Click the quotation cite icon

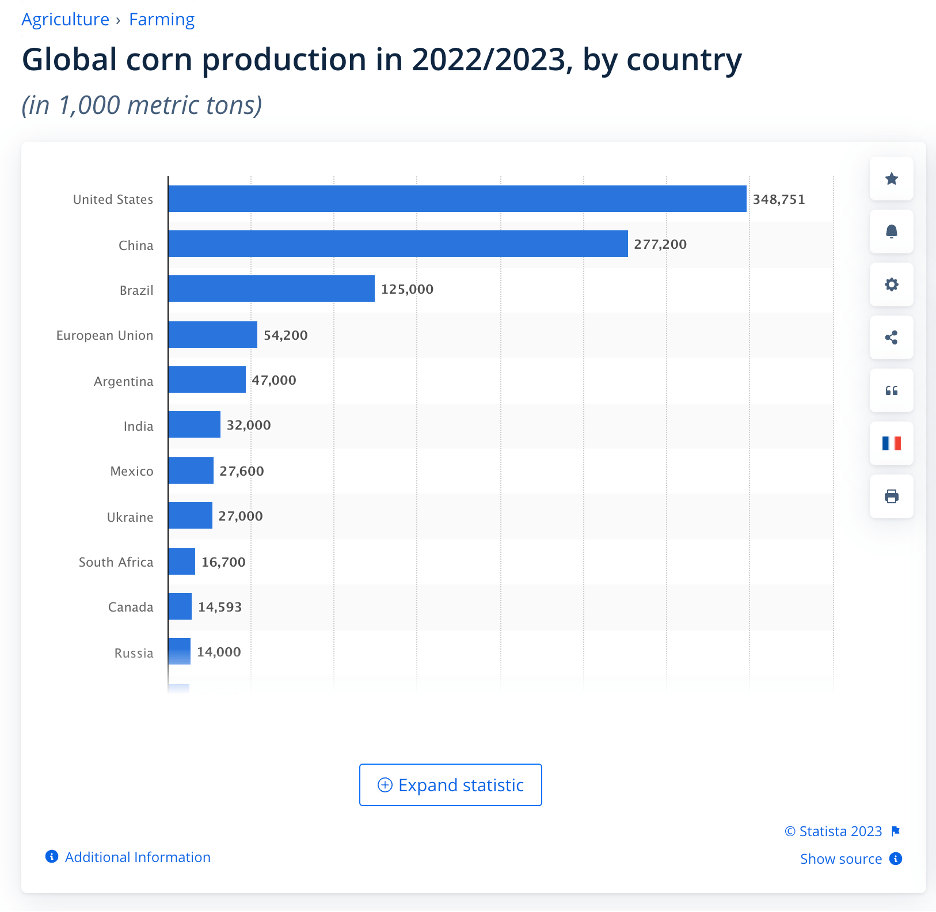pos(891,390)
